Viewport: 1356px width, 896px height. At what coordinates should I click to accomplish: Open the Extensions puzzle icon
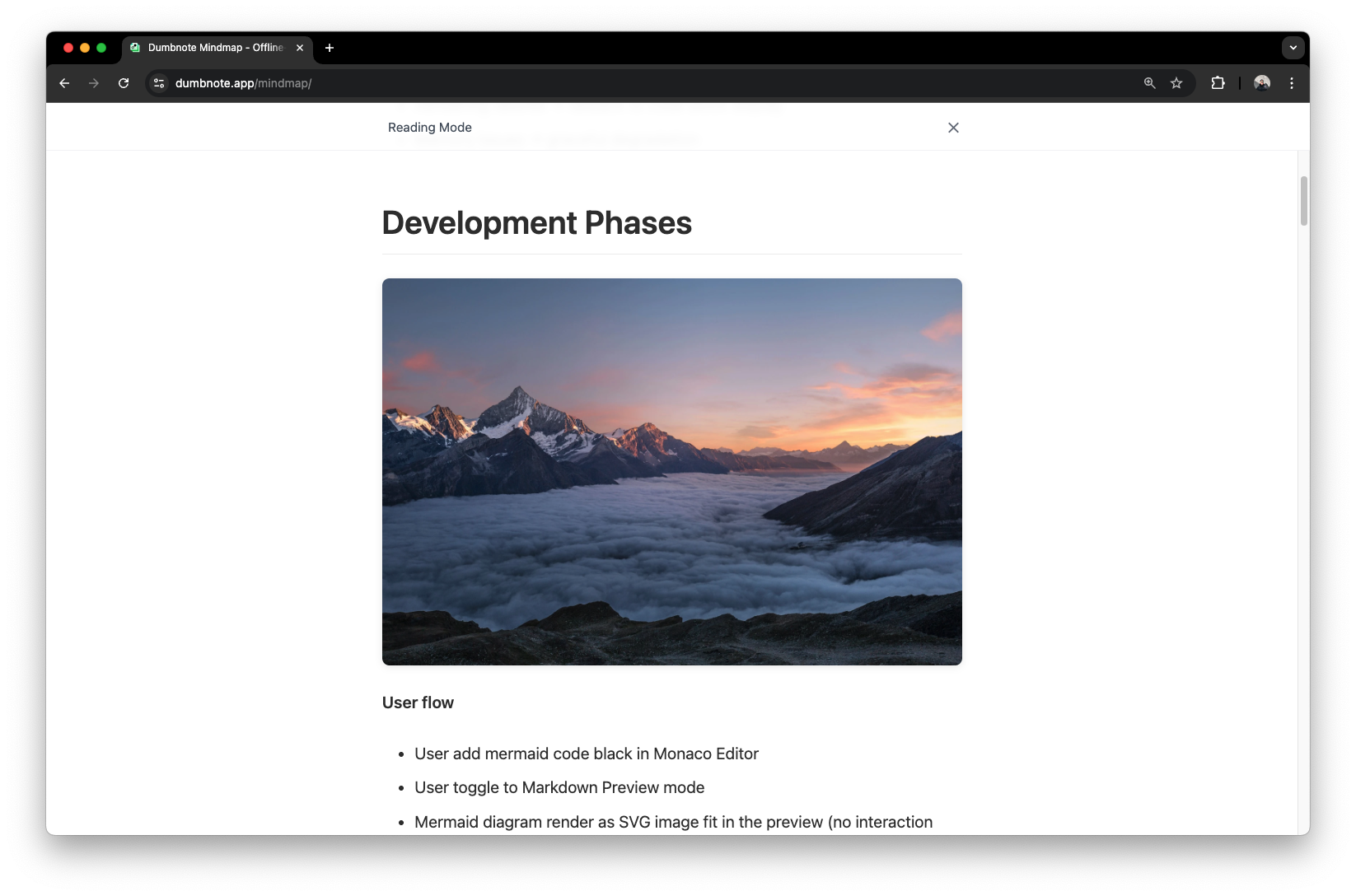(x=1218, y=83)
